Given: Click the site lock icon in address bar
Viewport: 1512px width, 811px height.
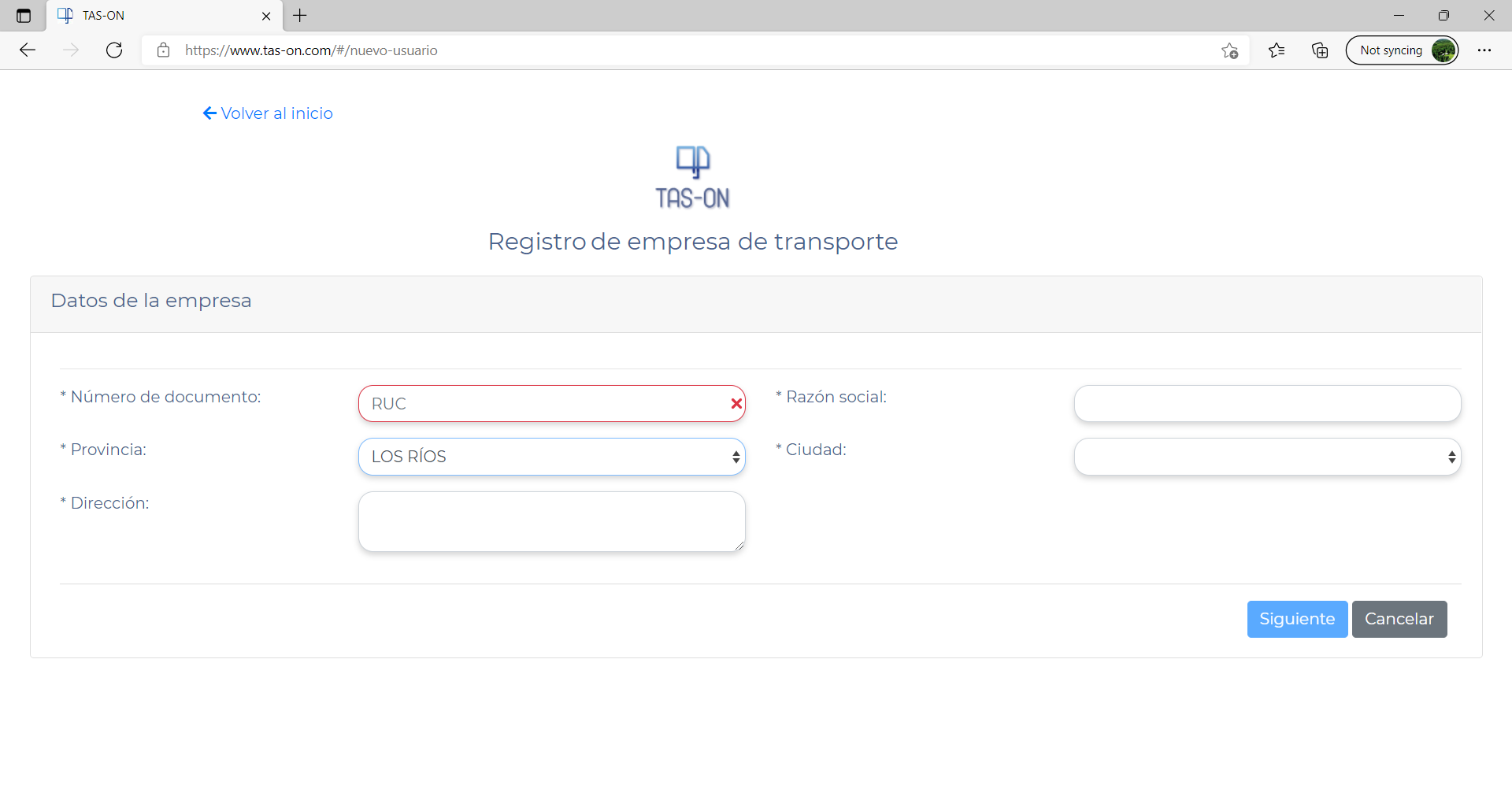Looking at the screenshot, I should point(163,50).
